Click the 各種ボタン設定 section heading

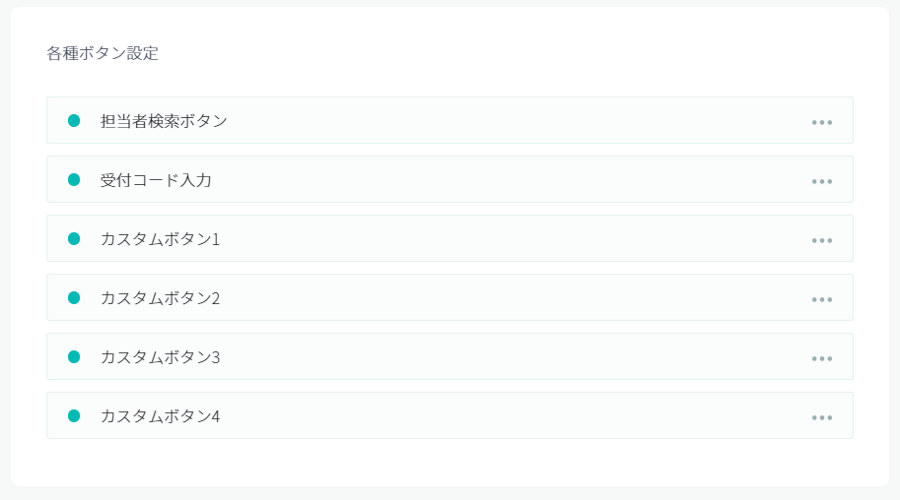102,53
